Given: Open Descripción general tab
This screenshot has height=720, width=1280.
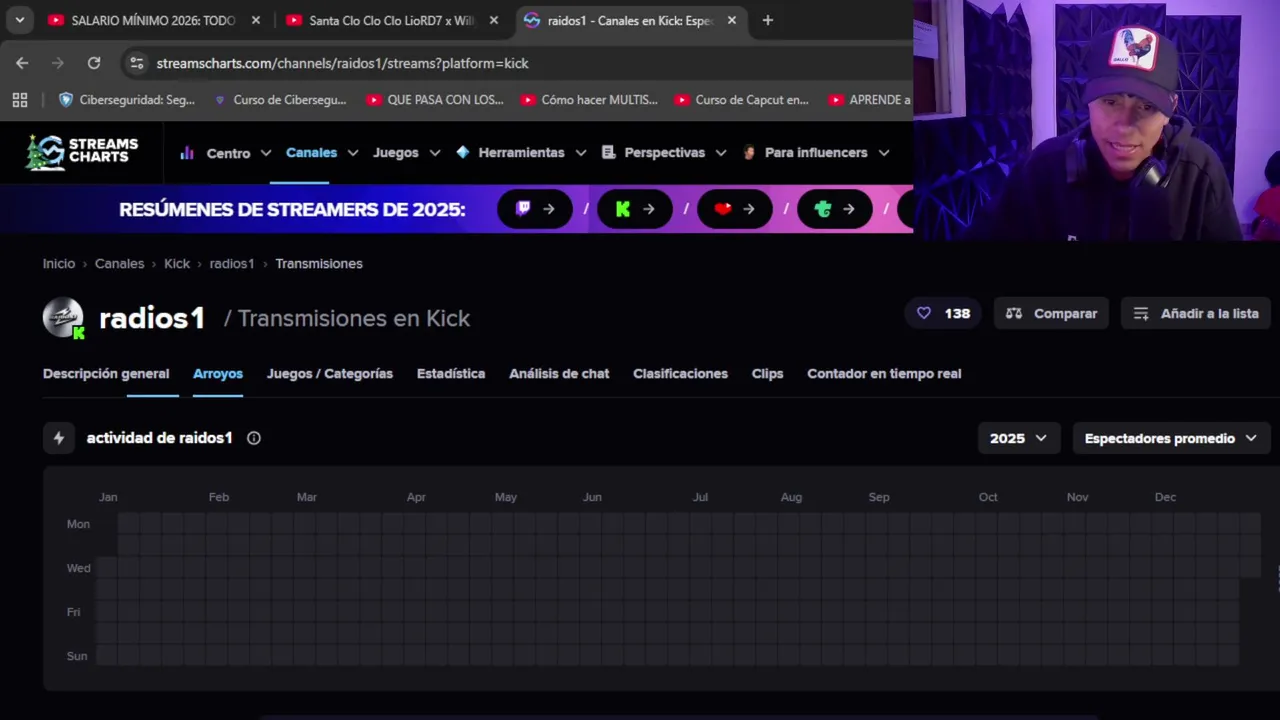Looking at the screenshot, I should coord(106,374).
